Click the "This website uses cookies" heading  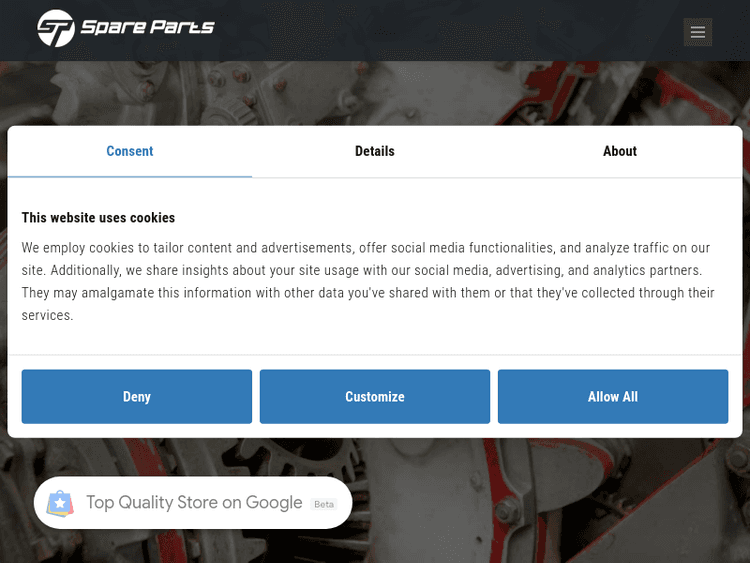[98, 218]
